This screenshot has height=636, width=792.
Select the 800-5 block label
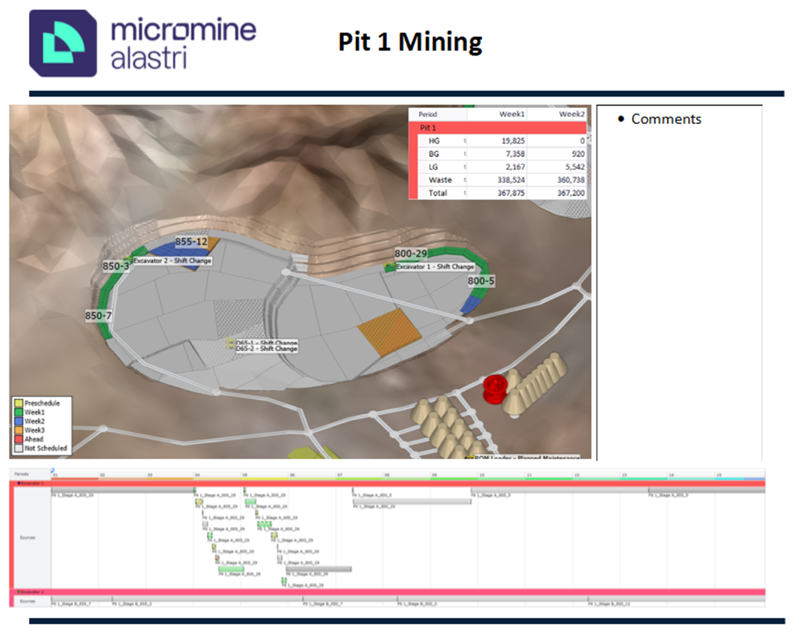click(x=481, y=281)
